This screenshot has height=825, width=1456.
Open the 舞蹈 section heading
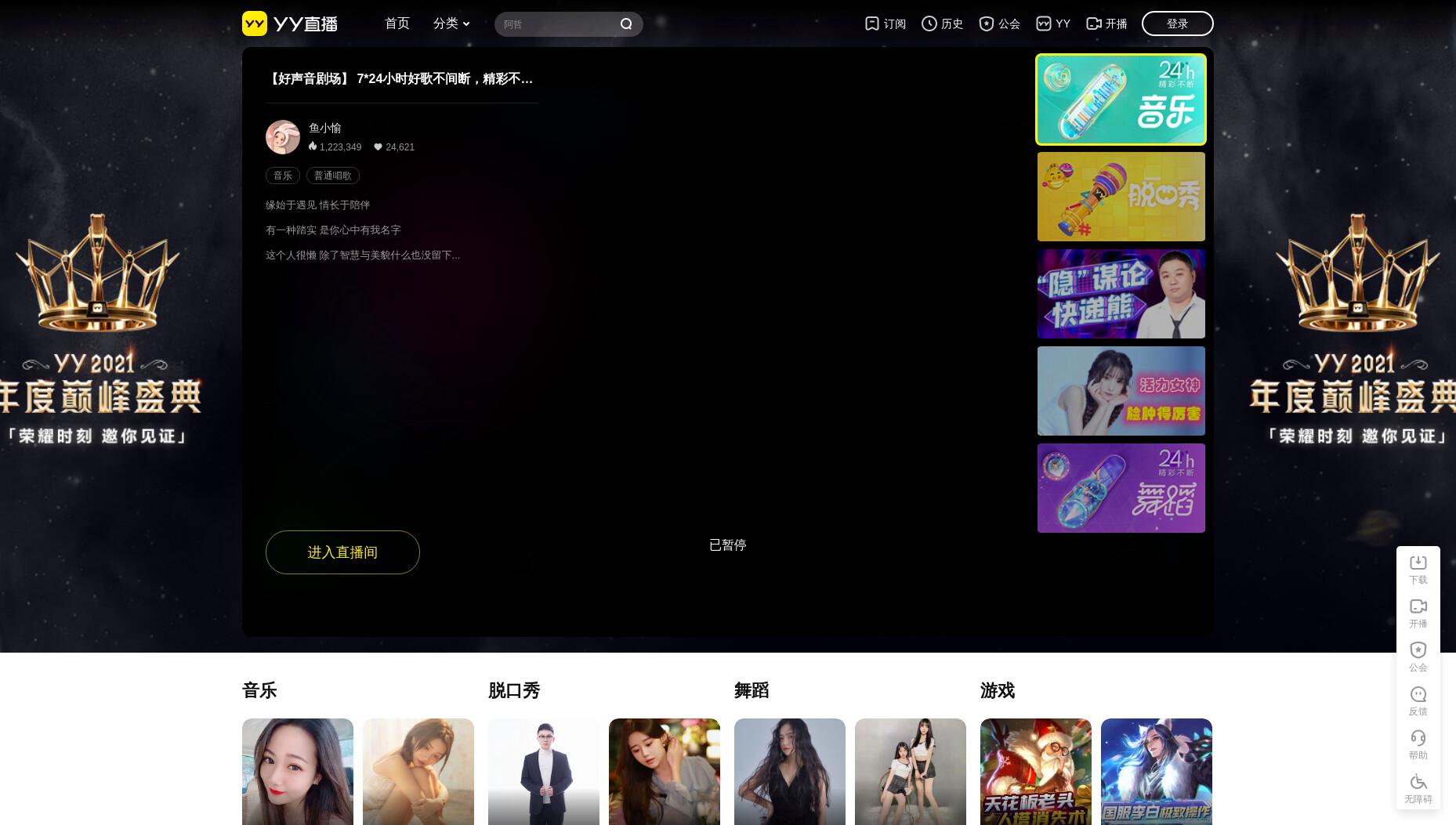click(x=752, y=690)
